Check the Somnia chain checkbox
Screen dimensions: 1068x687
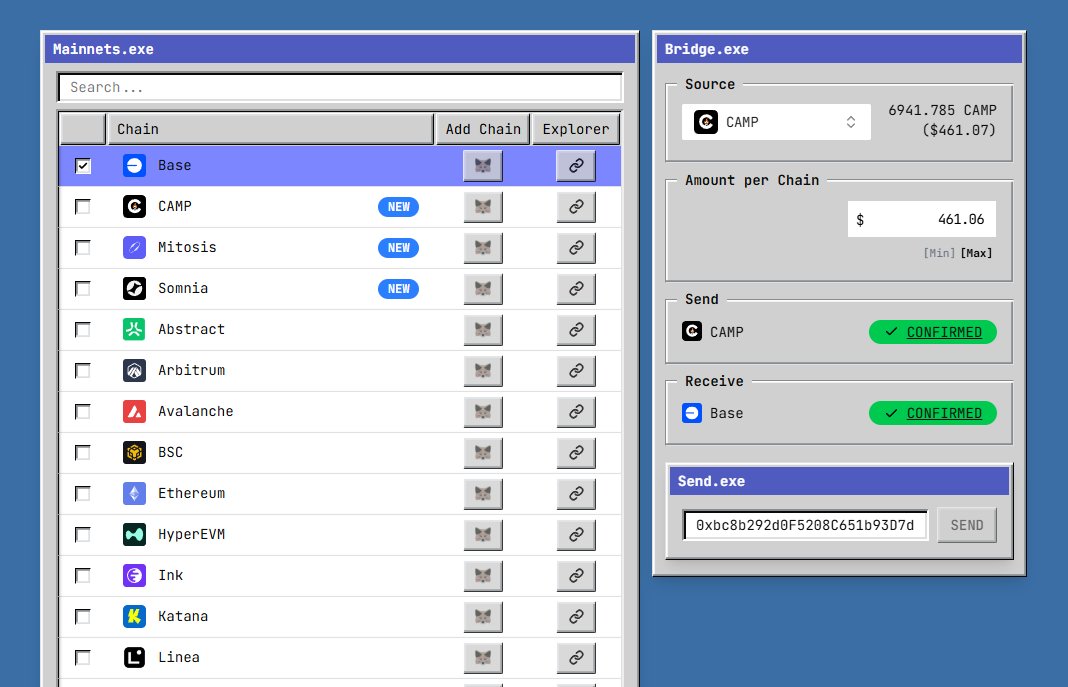click(x=82, y=289)
